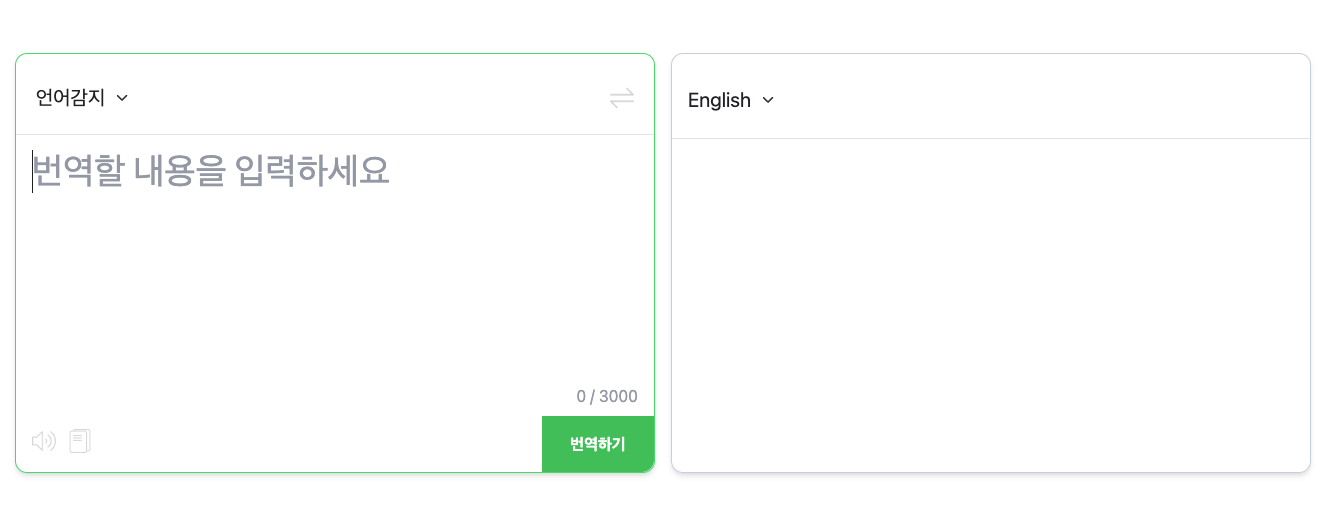The height and width of the screenshot is (516, 1331).
Task: Open the English target language dropdown
Action: pos(731,100)
